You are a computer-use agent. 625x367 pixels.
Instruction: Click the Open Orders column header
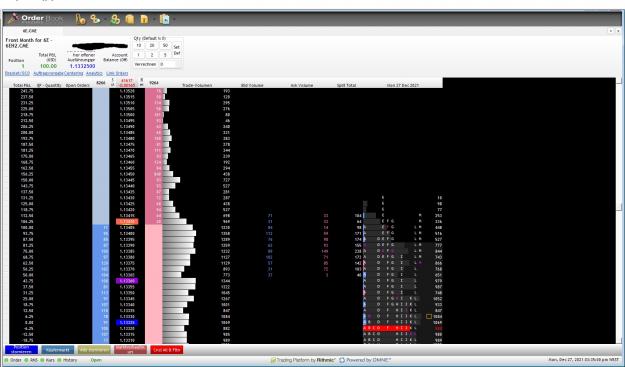78,85
